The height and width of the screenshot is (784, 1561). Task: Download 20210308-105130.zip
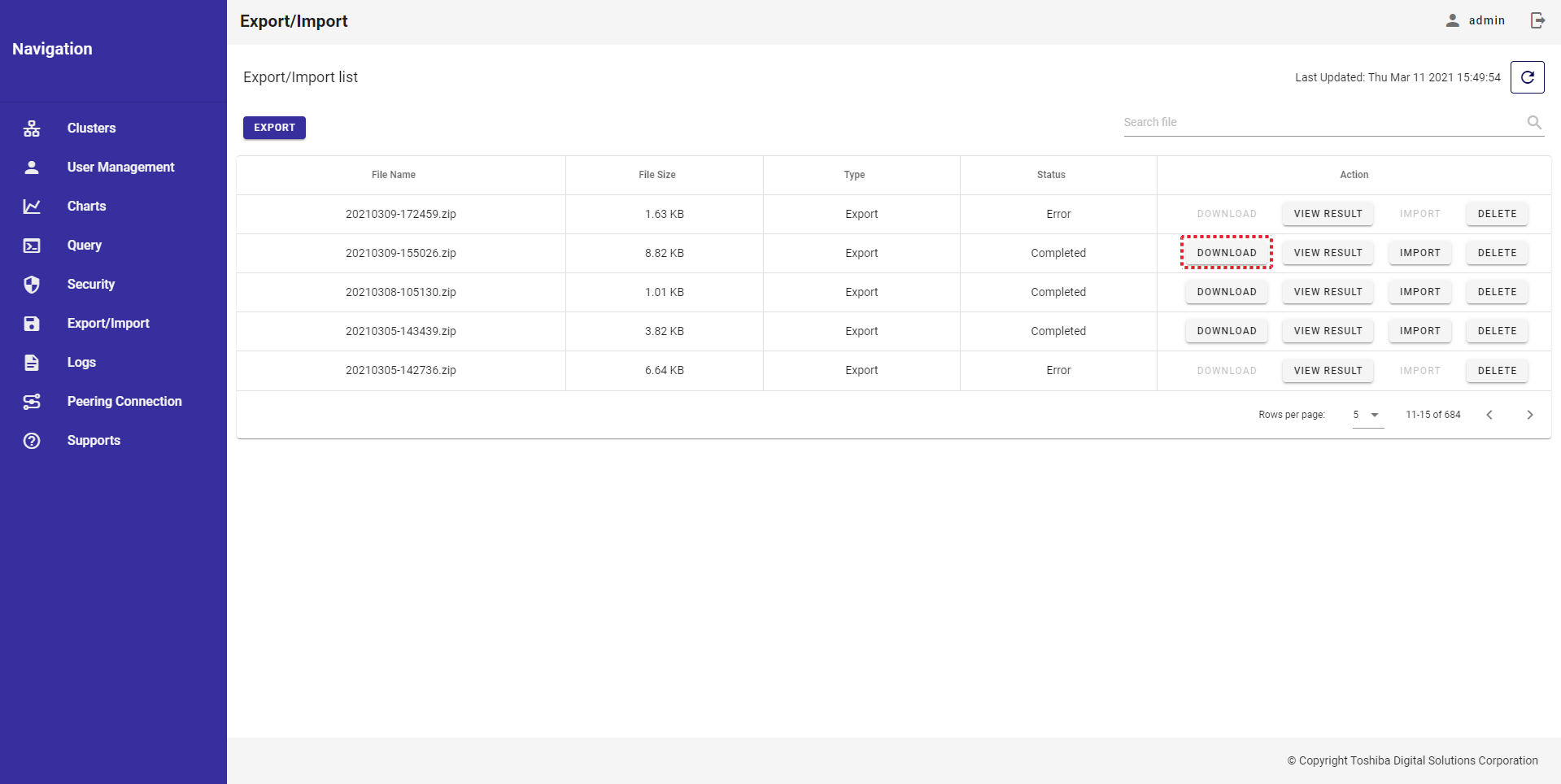[x=1226, y=292]
